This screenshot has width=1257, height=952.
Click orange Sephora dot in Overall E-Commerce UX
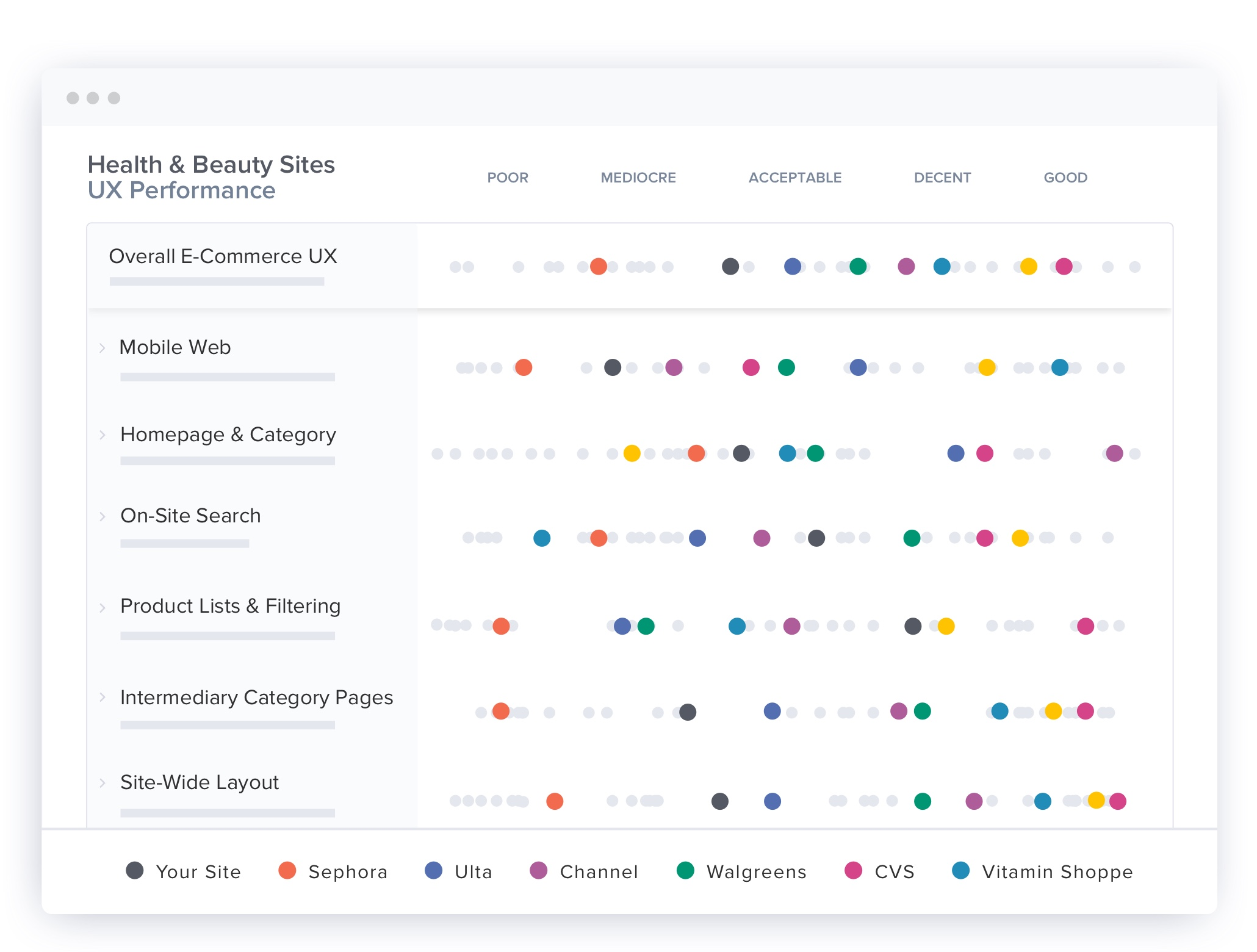pos(599,267)
